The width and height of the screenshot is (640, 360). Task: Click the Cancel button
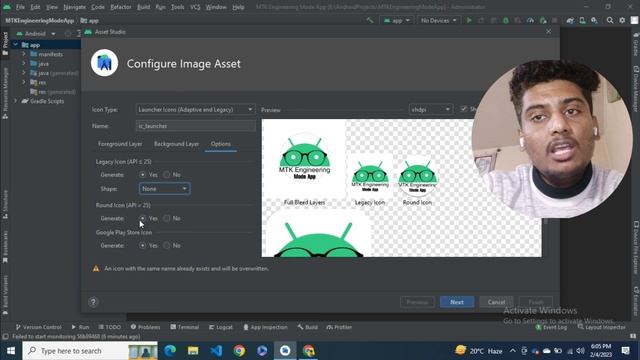click(496, 302)
